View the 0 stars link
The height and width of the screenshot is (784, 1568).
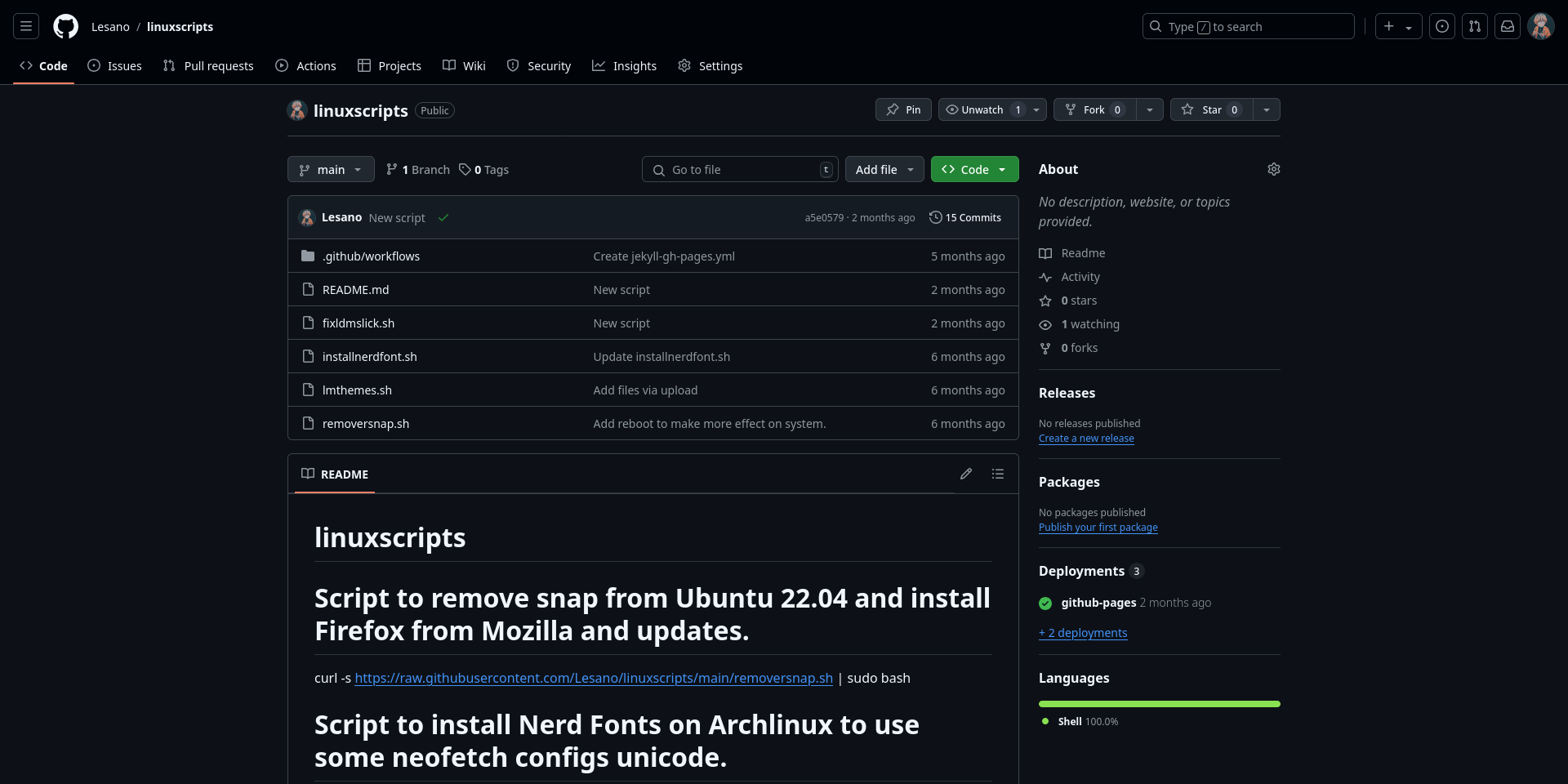[1067, 301]
